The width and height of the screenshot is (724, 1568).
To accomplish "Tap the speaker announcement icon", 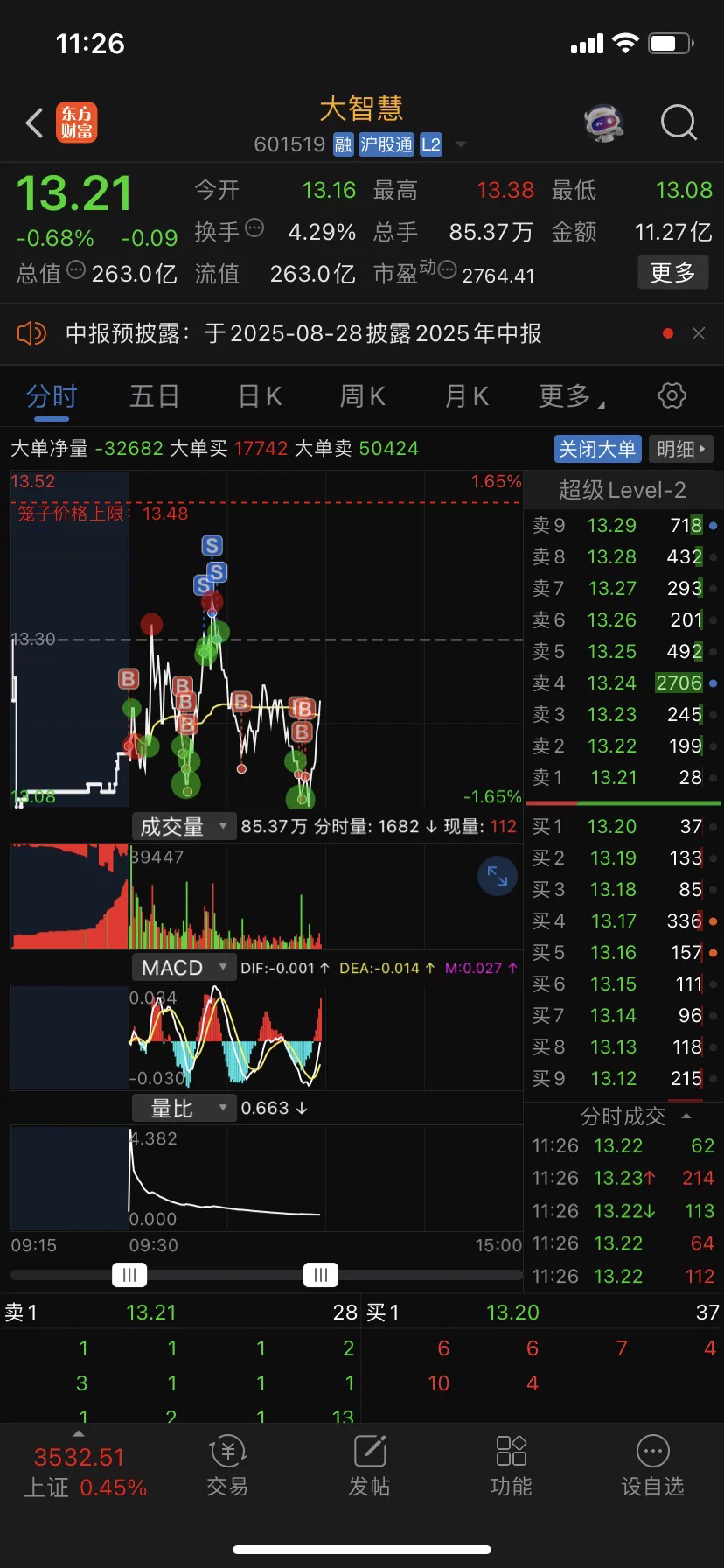I will pos(31,333).
